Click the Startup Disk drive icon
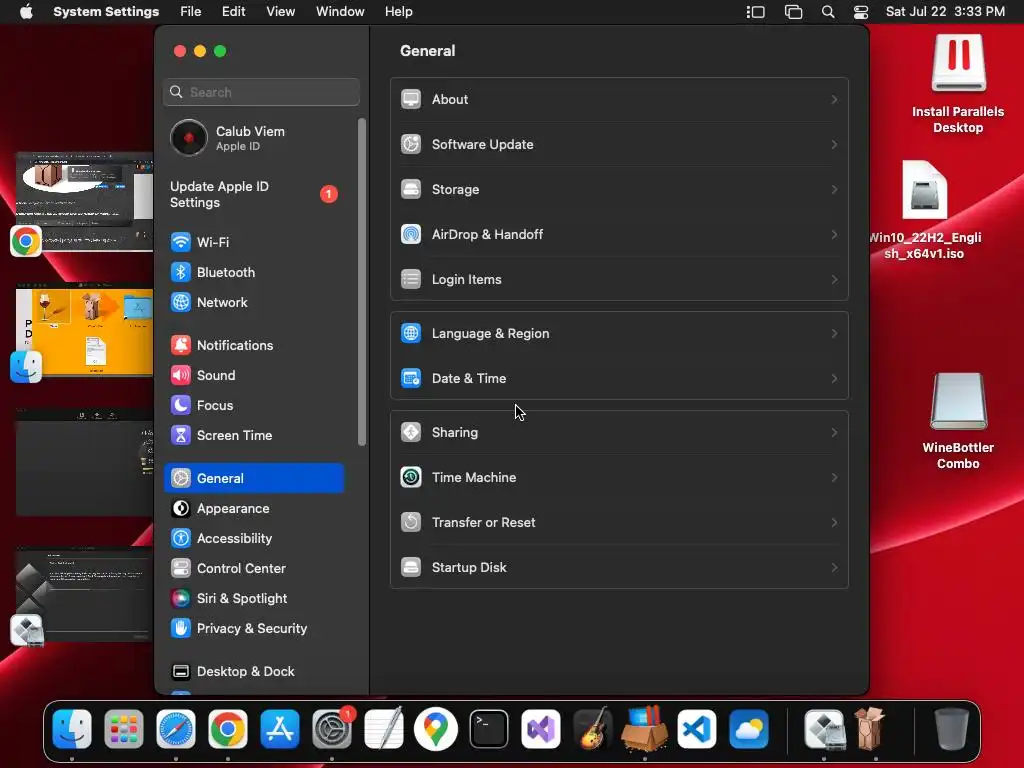Screen dimensions: 1024x768 [x=411, y=568]
